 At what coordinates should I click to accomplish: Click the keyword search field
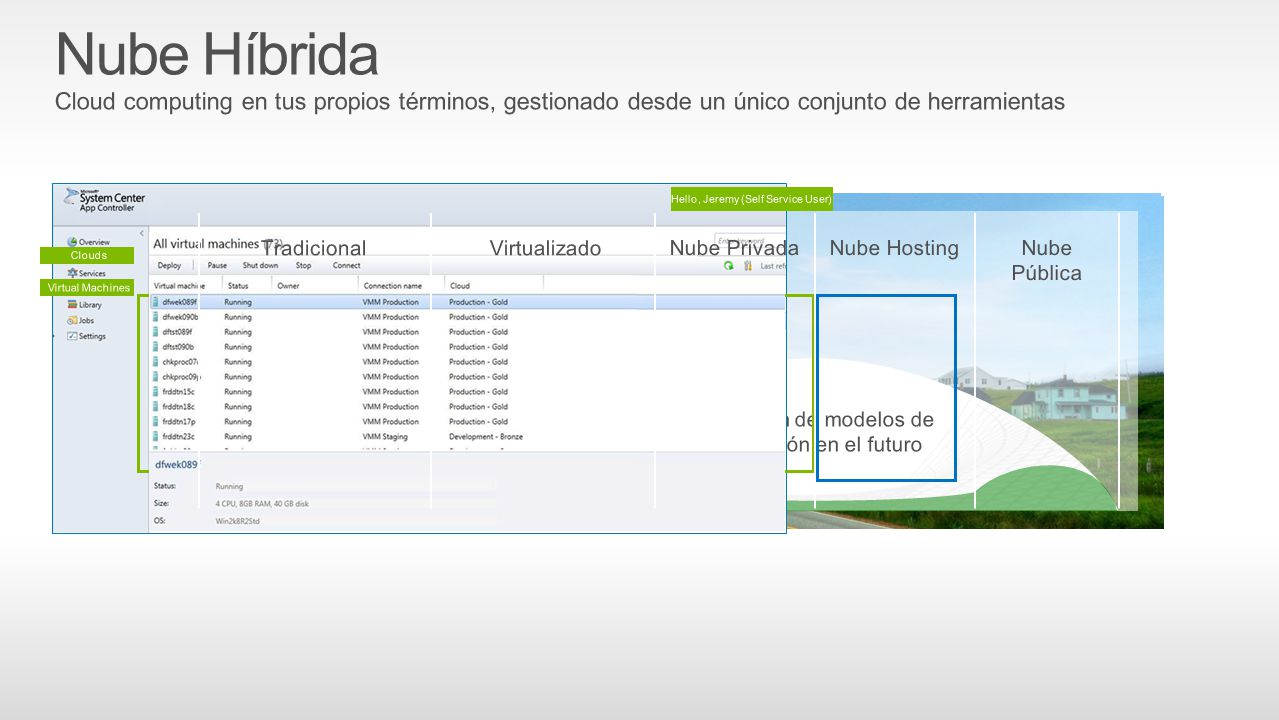tap(749, 241)
